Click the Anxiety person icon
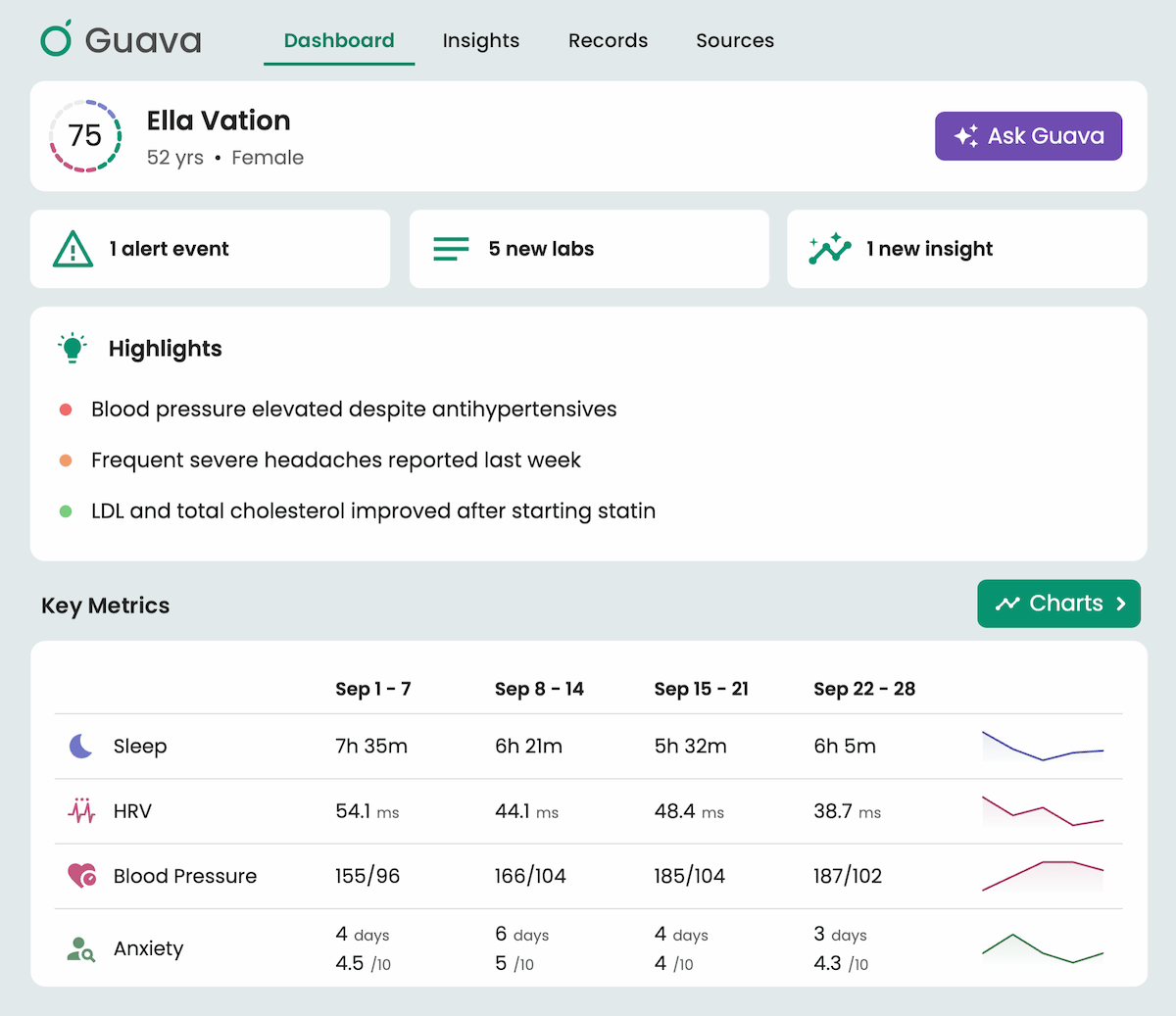 point(81,947)
